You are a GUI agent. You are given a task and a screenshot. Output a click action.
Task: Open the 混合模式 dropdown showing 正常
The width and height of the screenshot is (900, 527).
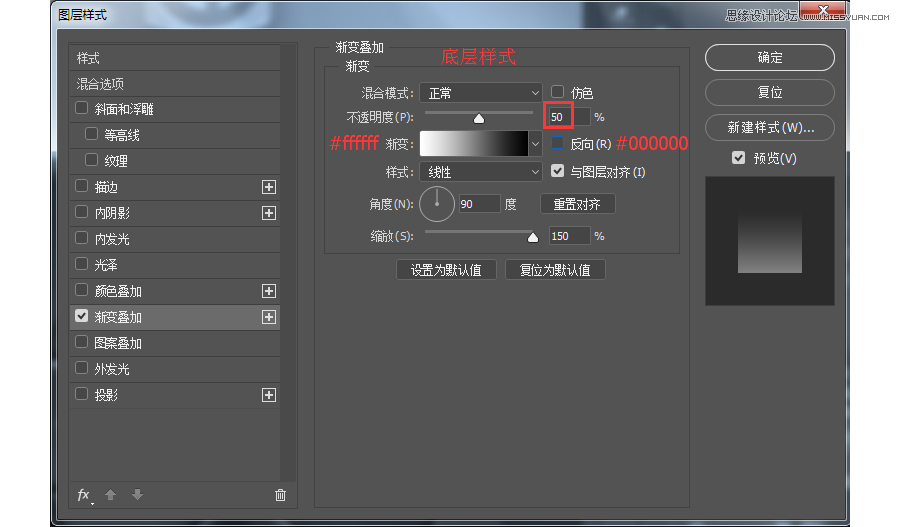[x=481, y=93]
